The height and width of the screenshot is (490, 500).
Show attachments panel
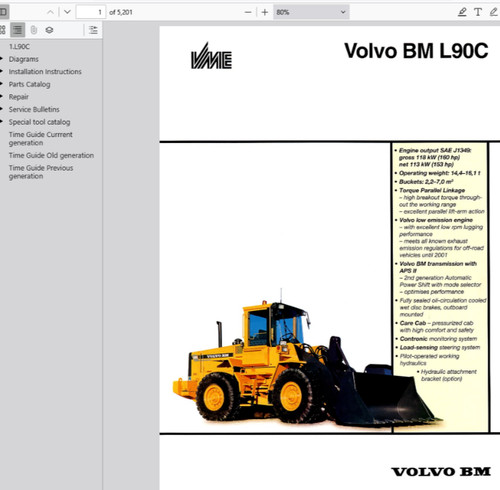[x=34, y=30]
